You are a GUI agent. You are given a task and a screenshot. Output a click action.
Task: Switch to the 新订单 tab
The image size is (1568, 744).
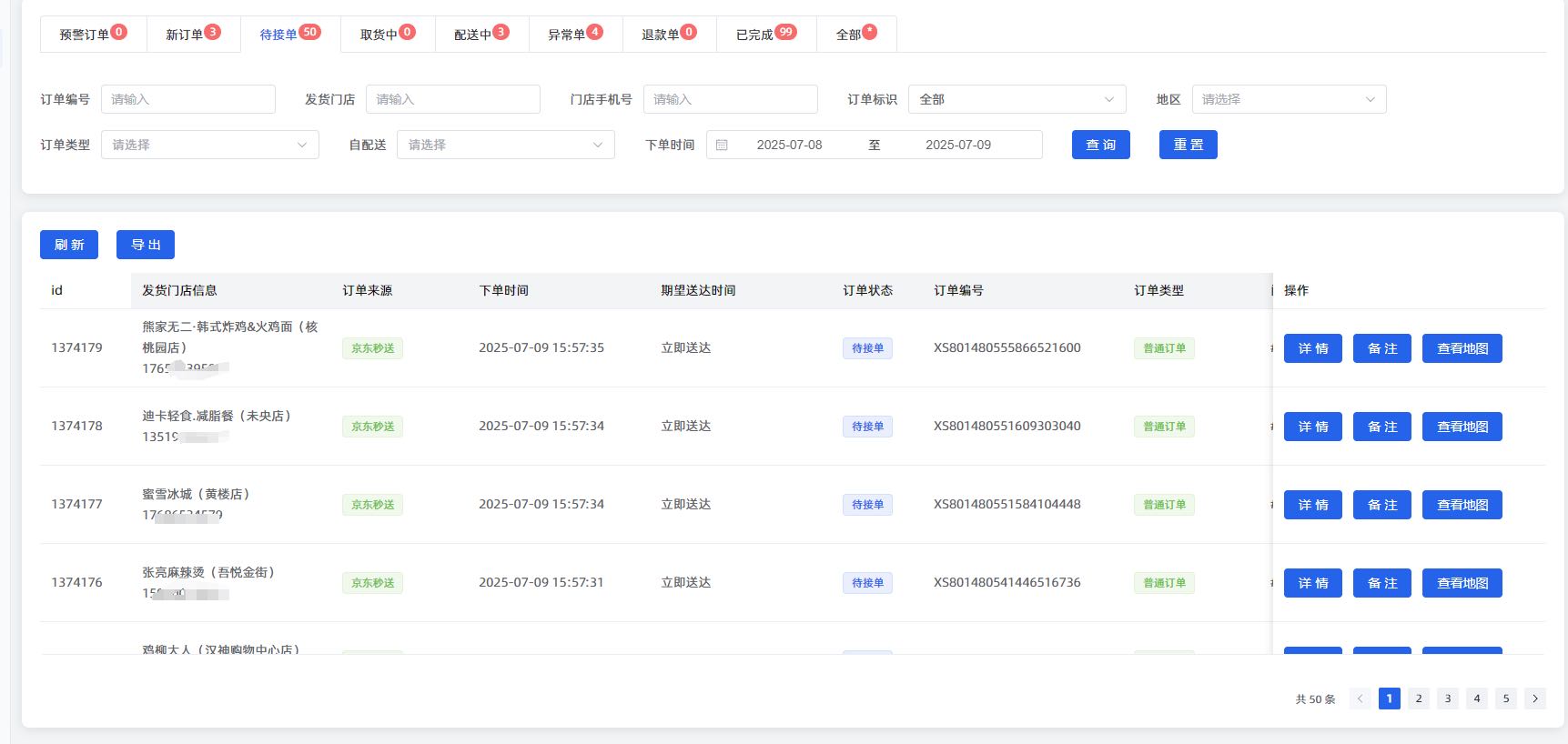193,34
